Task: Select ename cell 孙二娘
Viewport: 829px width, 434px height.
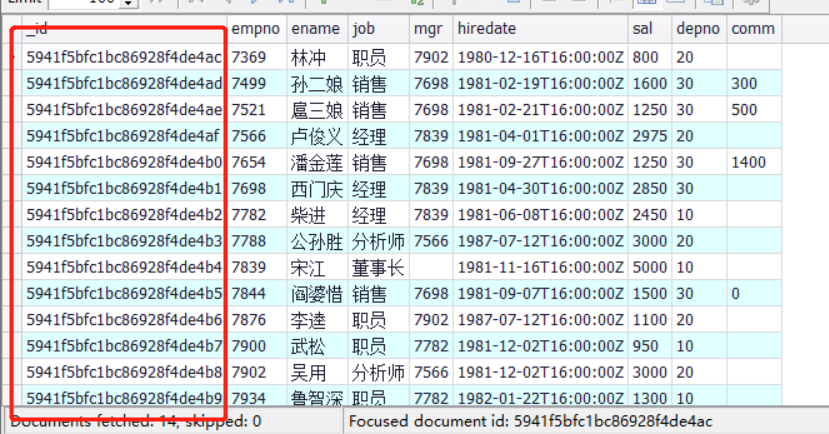Action: (x=317, y=84)
